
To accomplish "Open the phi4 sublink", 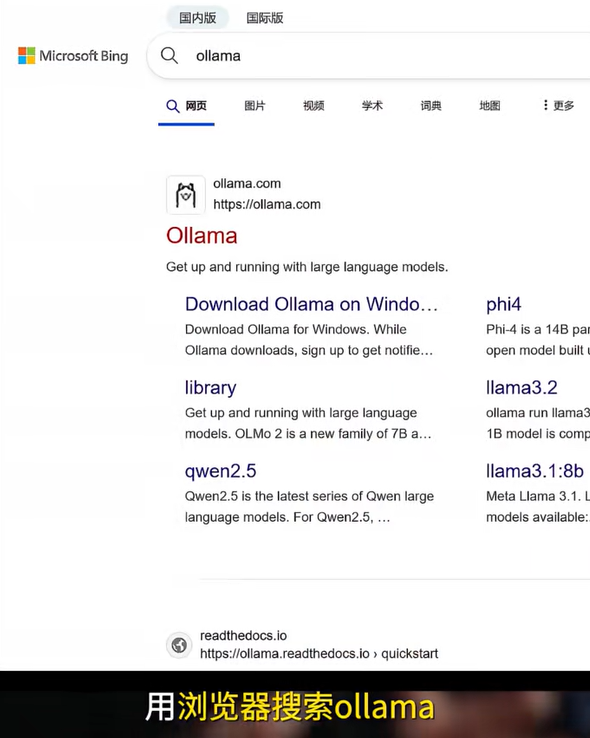I will coord(503,304).
